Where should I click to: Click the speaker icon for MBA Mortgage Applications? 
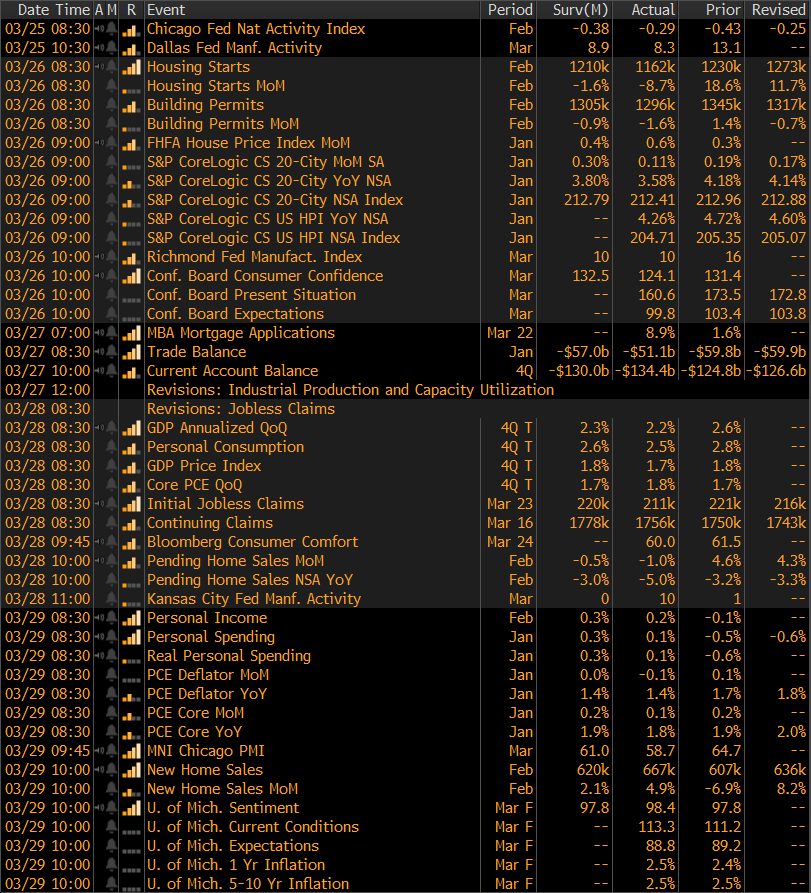tap(98, 333)
